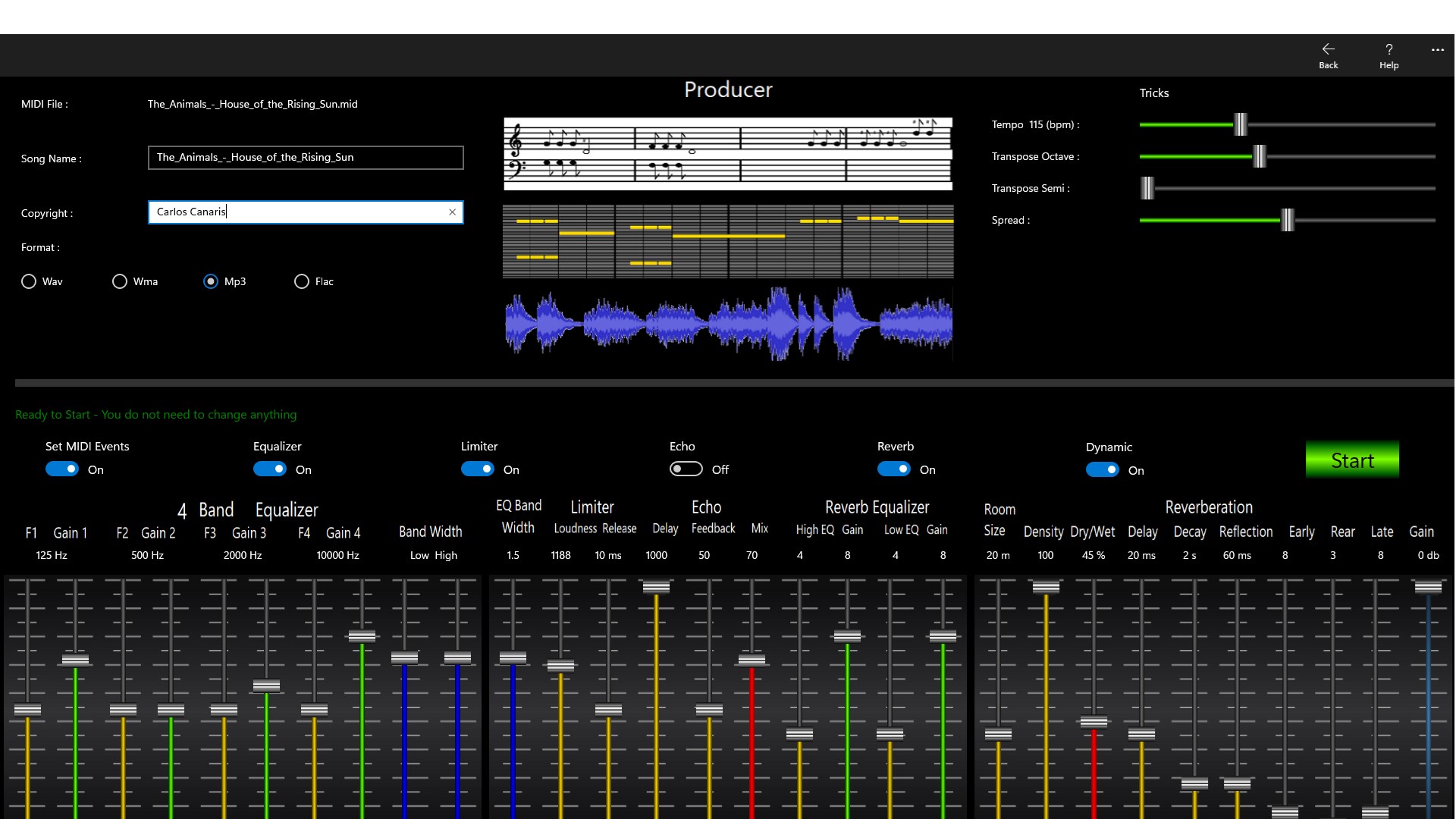Open the more options ellipsis menu
Screen dimensions: 1456x819
click(1437, 50)
